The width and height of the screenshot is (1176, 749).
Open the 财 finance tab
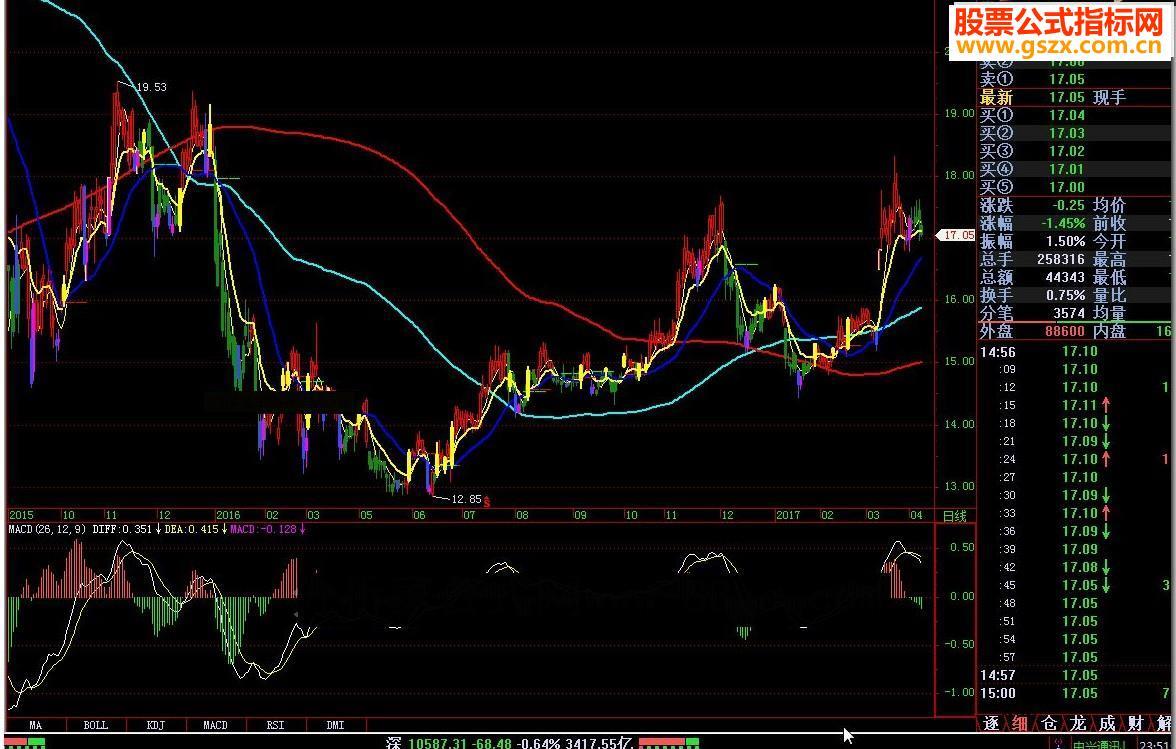(1135, 724)
